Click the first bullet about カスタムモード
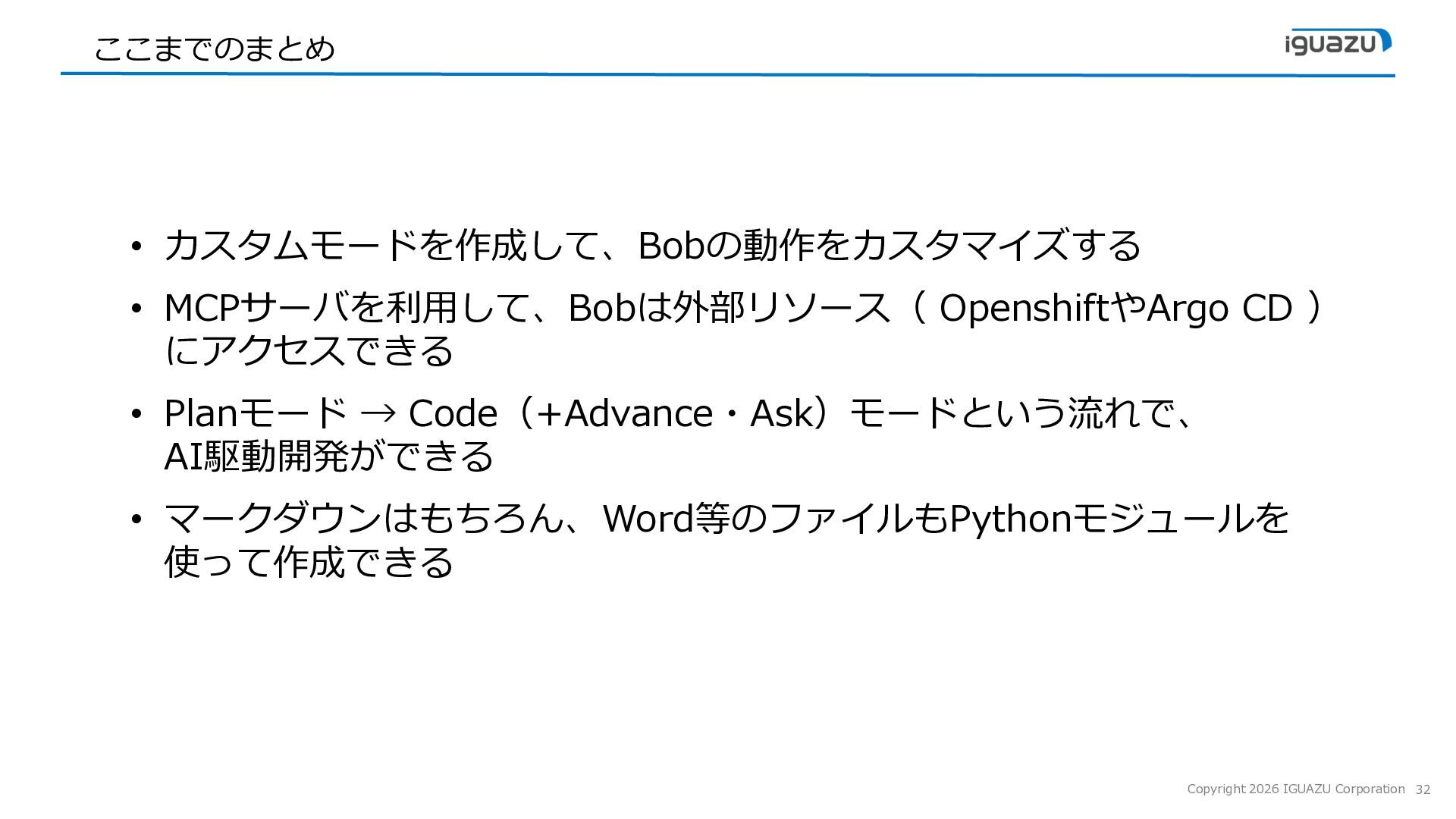 click(x=652, y=245)
